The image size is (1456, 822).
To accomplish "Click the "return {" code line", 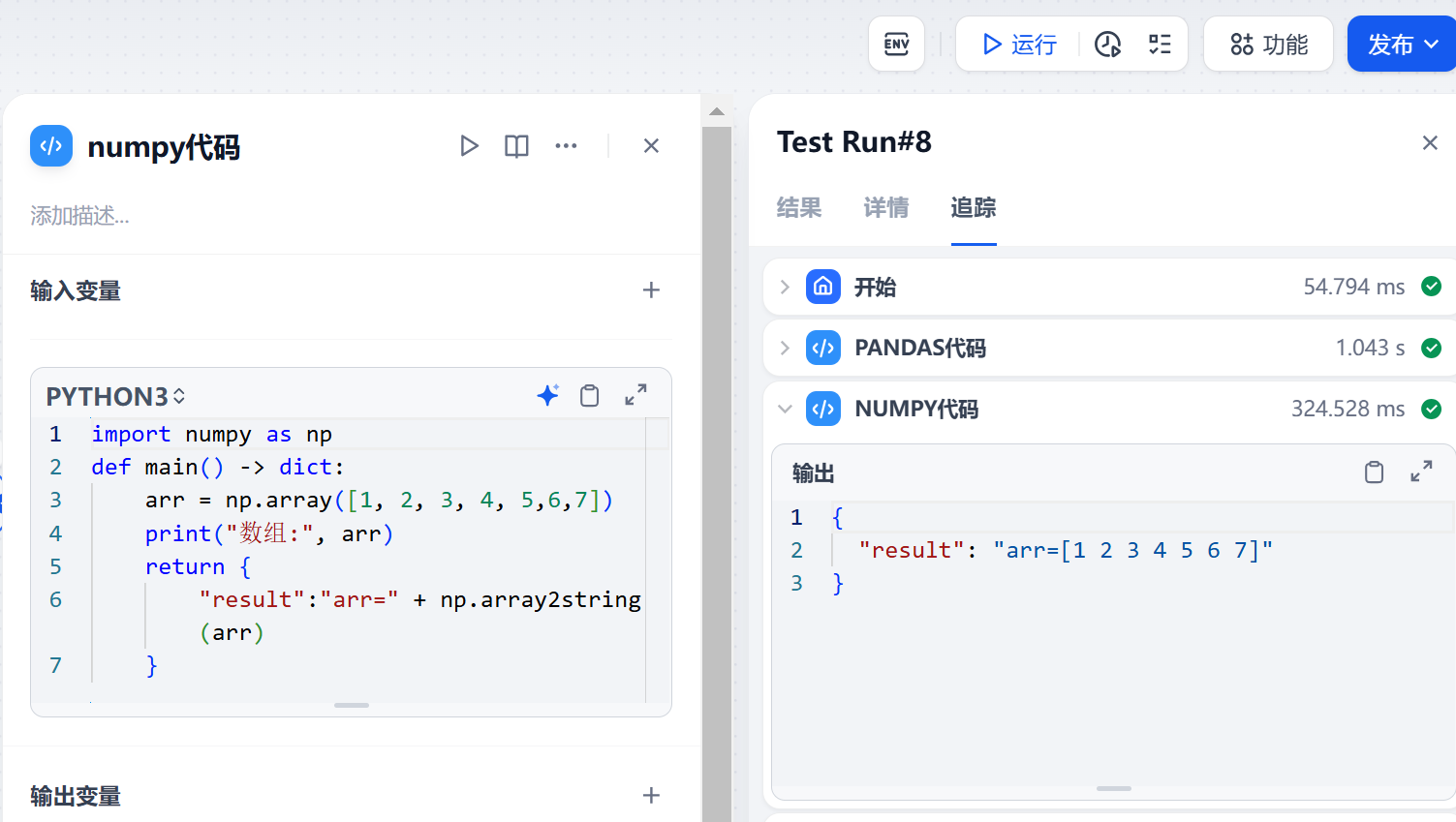I will pyautogui.click(x=198, y=565).
